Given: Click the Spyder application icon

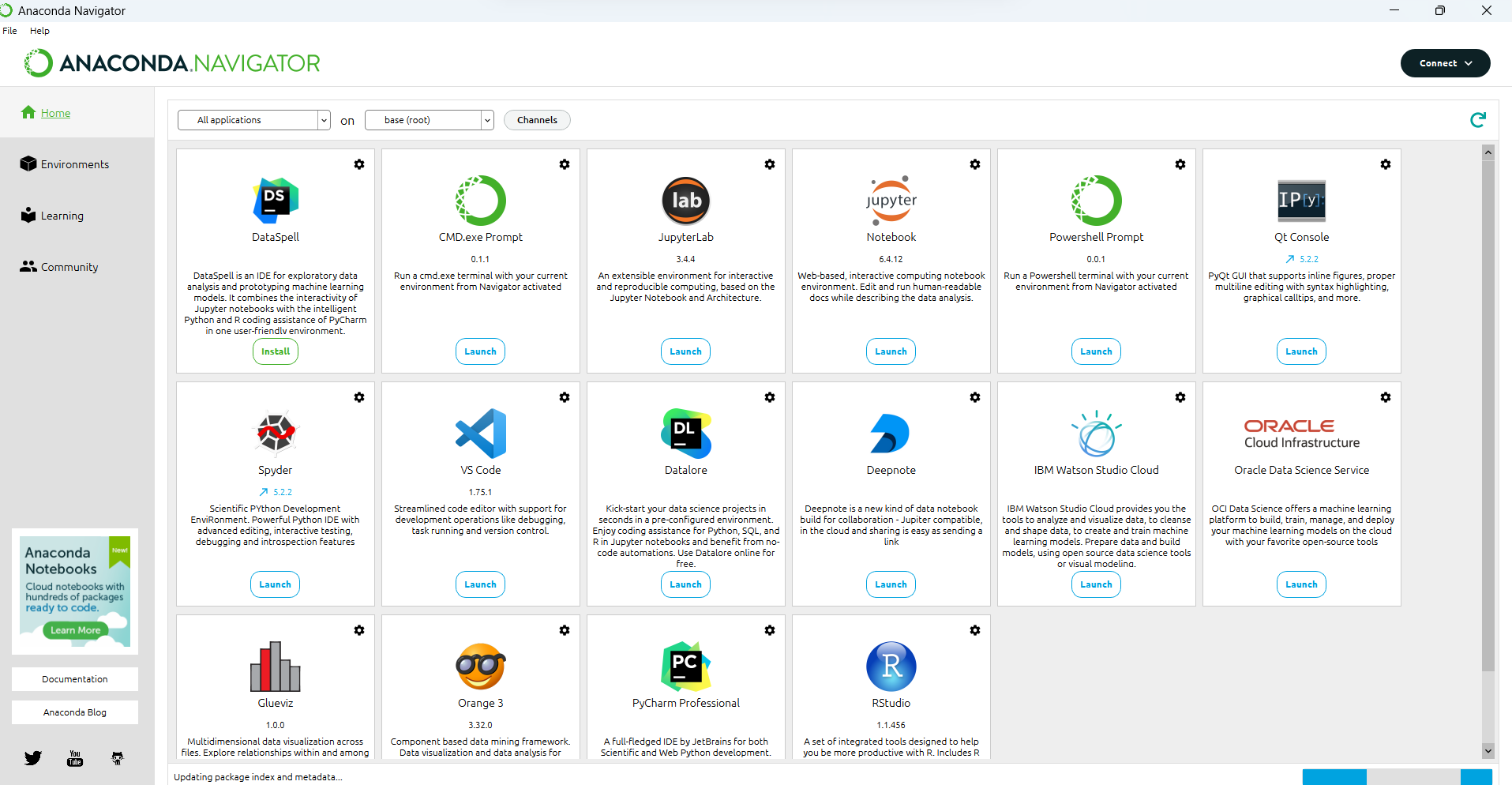Looking at the screenshot, I should 275,434.
